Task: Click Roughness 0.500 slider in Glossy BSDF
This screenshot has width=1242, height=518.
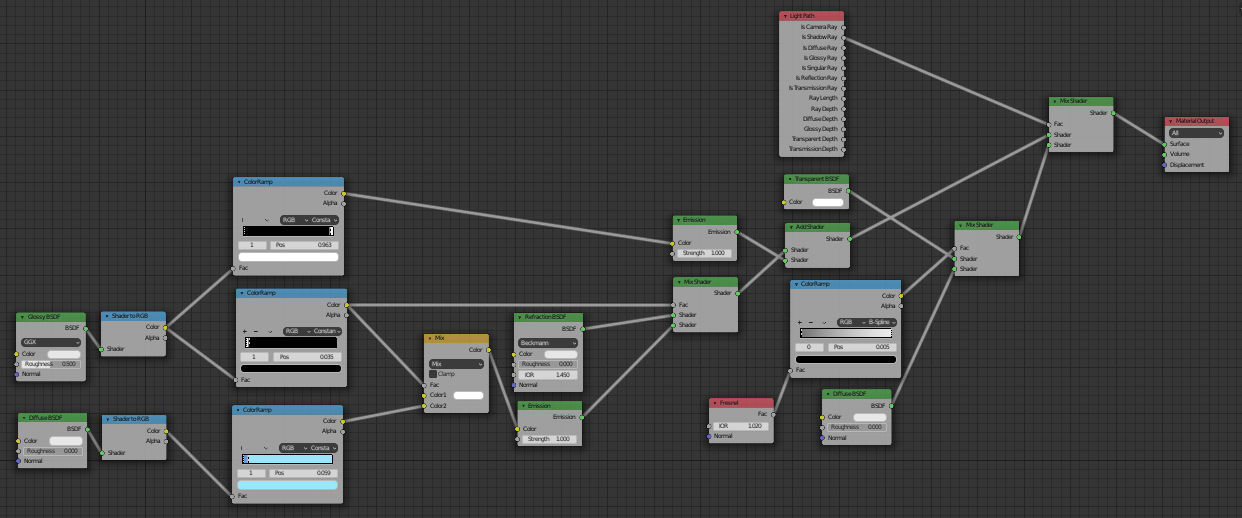Action: tap(51, 364)
